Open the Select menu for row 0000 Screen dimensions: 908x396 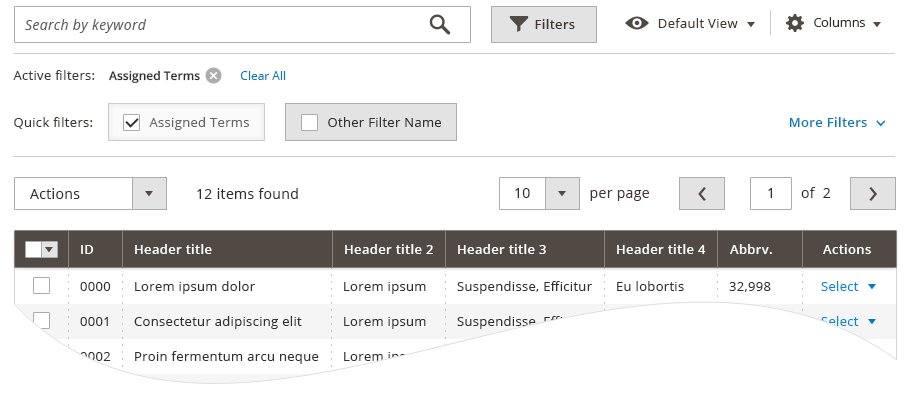point(848,286)
